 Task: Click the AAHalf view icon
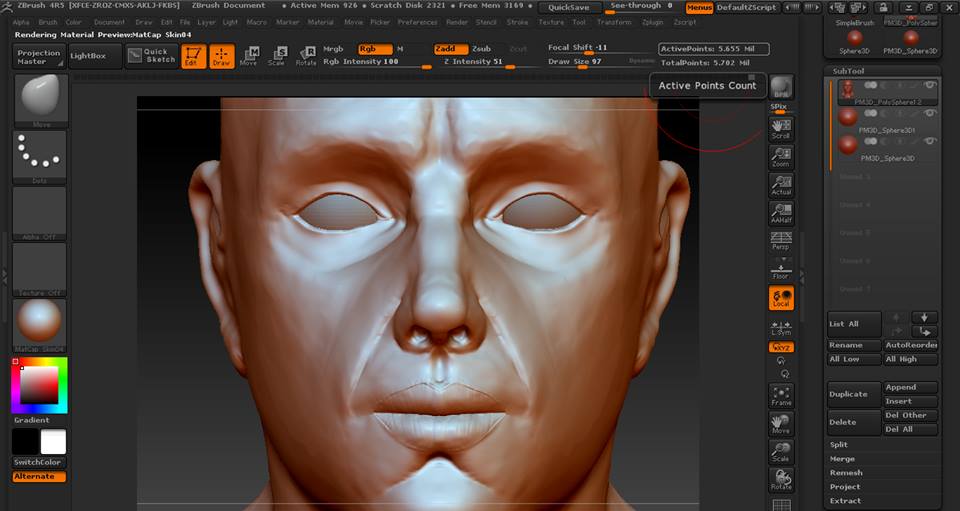tap(781, 213)
